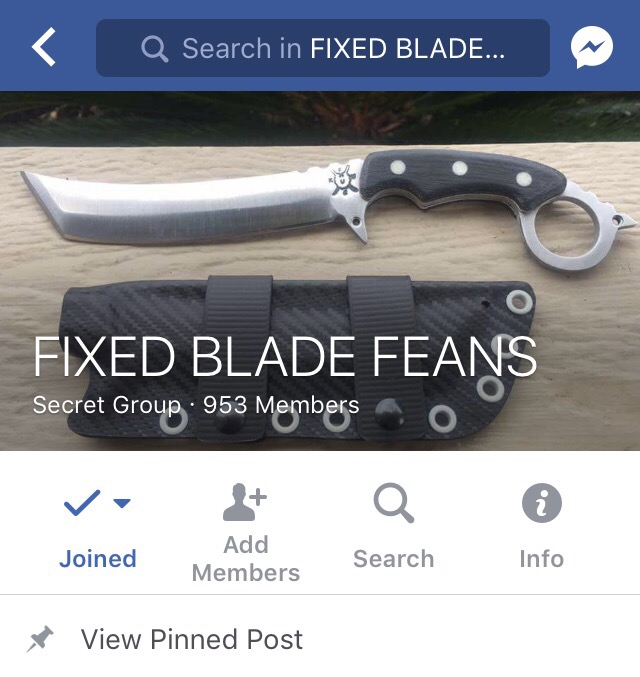
Task: Click the Joined label
Action: (98, 559)
